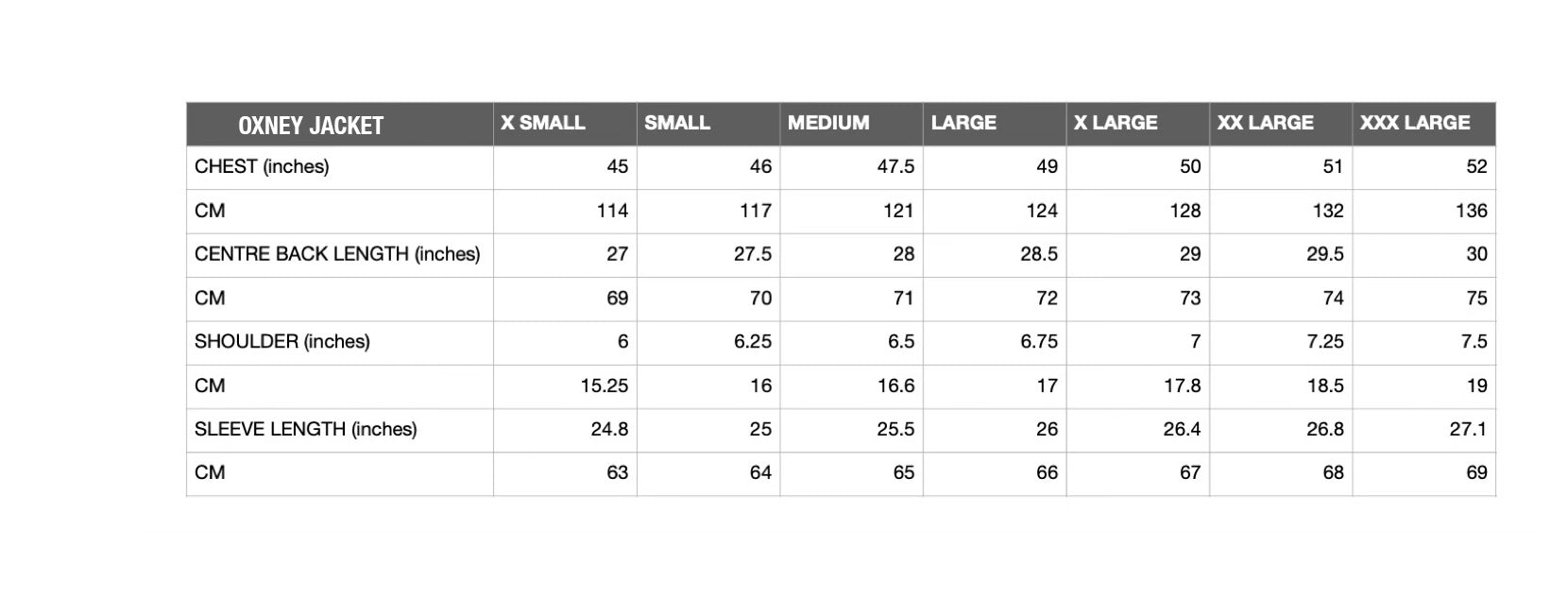Click the CHEST (inches) row label
1568x598 pixels.
262,166
